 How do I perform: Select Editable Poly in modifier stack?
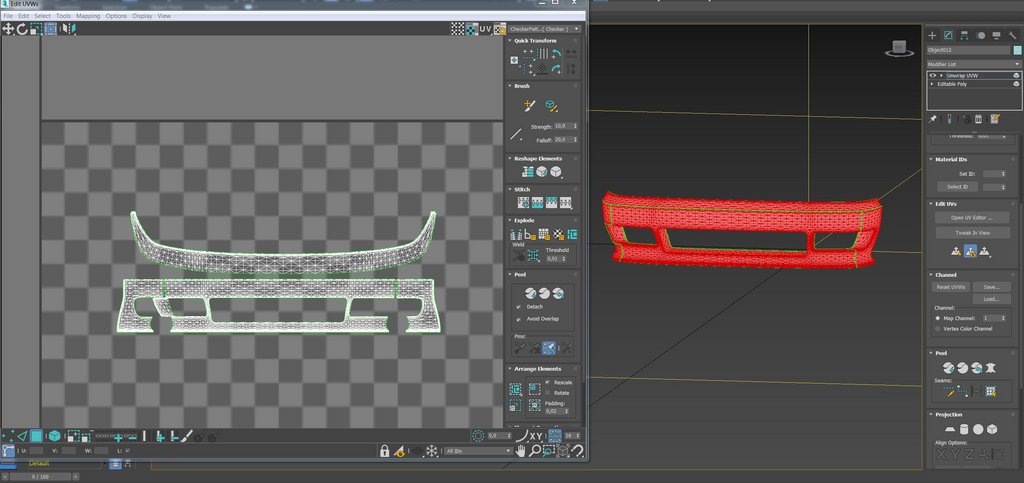pos(952,84)
